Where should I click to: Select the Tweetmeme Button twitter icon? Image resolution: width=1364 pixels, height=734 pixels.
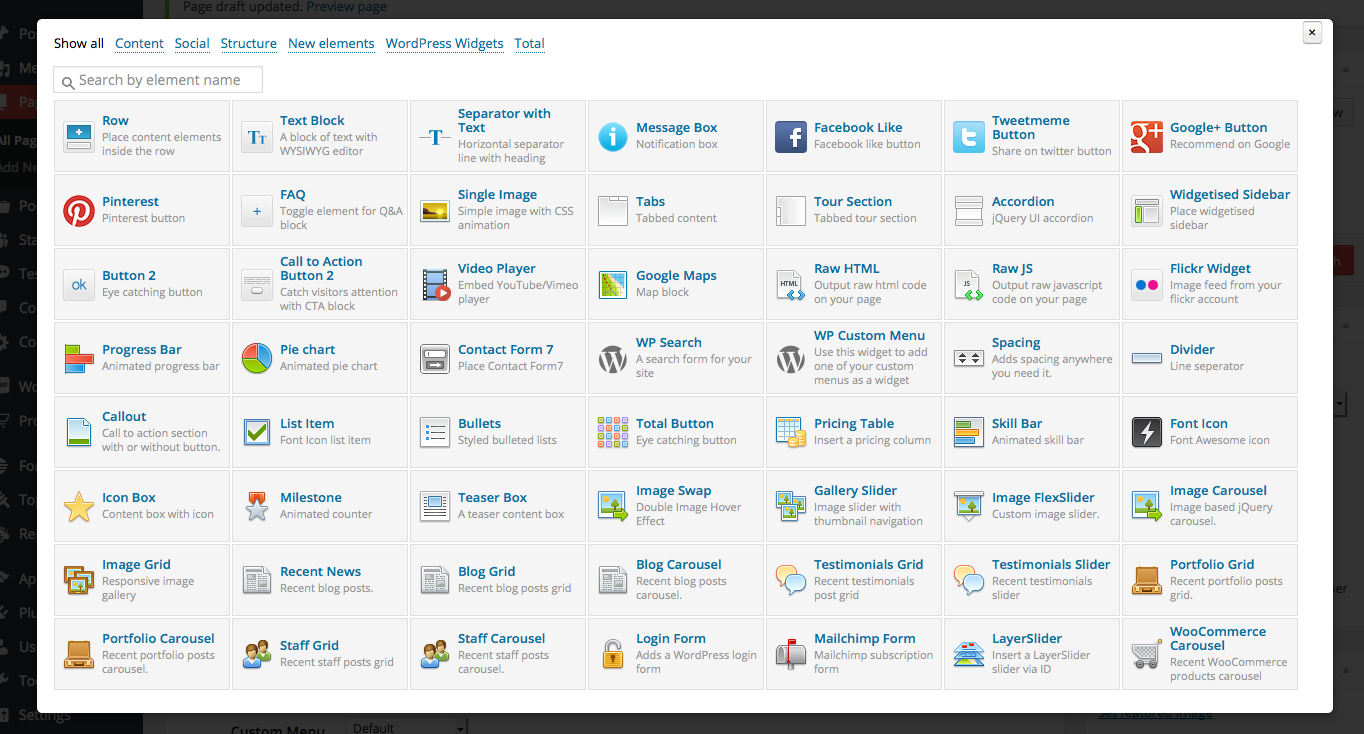pos(969,136)
